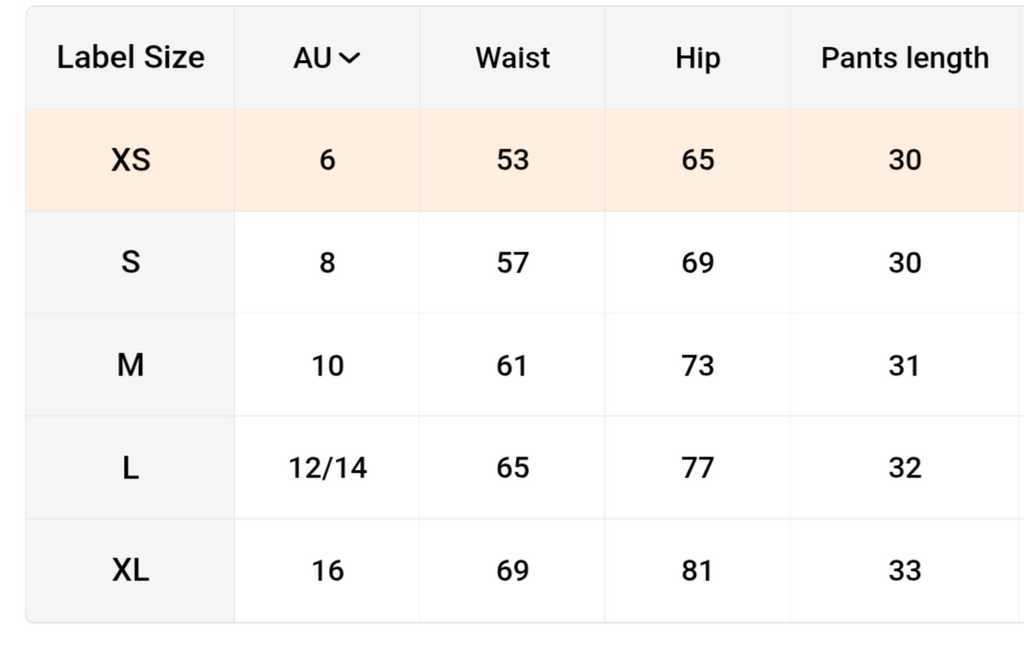Image resolution: width=1024 pixels, height=651 pixels.
Task: Click the Pants length column header
Action: click(905, 57)
